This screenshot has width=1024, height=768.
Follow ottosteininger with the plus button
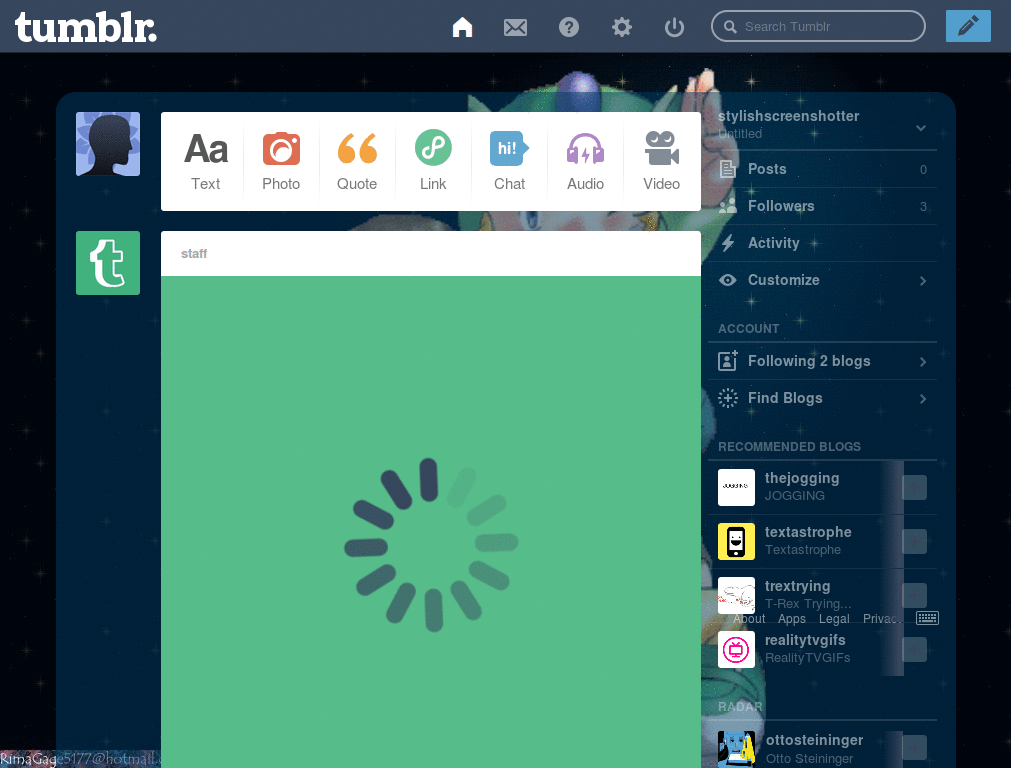pyautogui.click(x=915, y=748)
